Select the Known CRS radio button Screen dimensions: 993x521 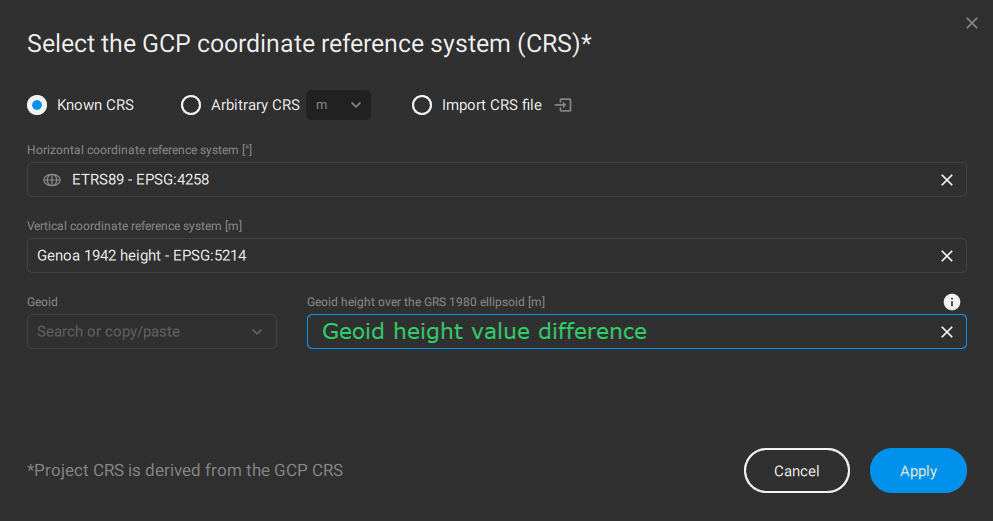tap(37, 105)
